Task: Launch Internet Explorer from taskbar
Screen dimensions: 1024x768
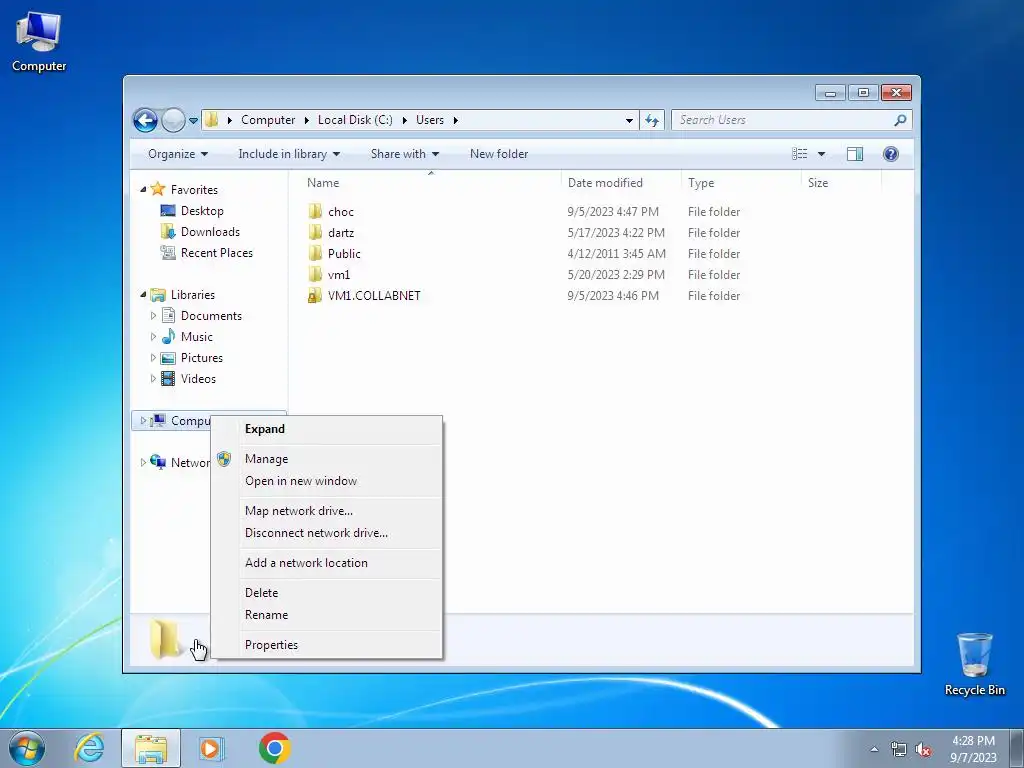Action: tap(89, 748)
